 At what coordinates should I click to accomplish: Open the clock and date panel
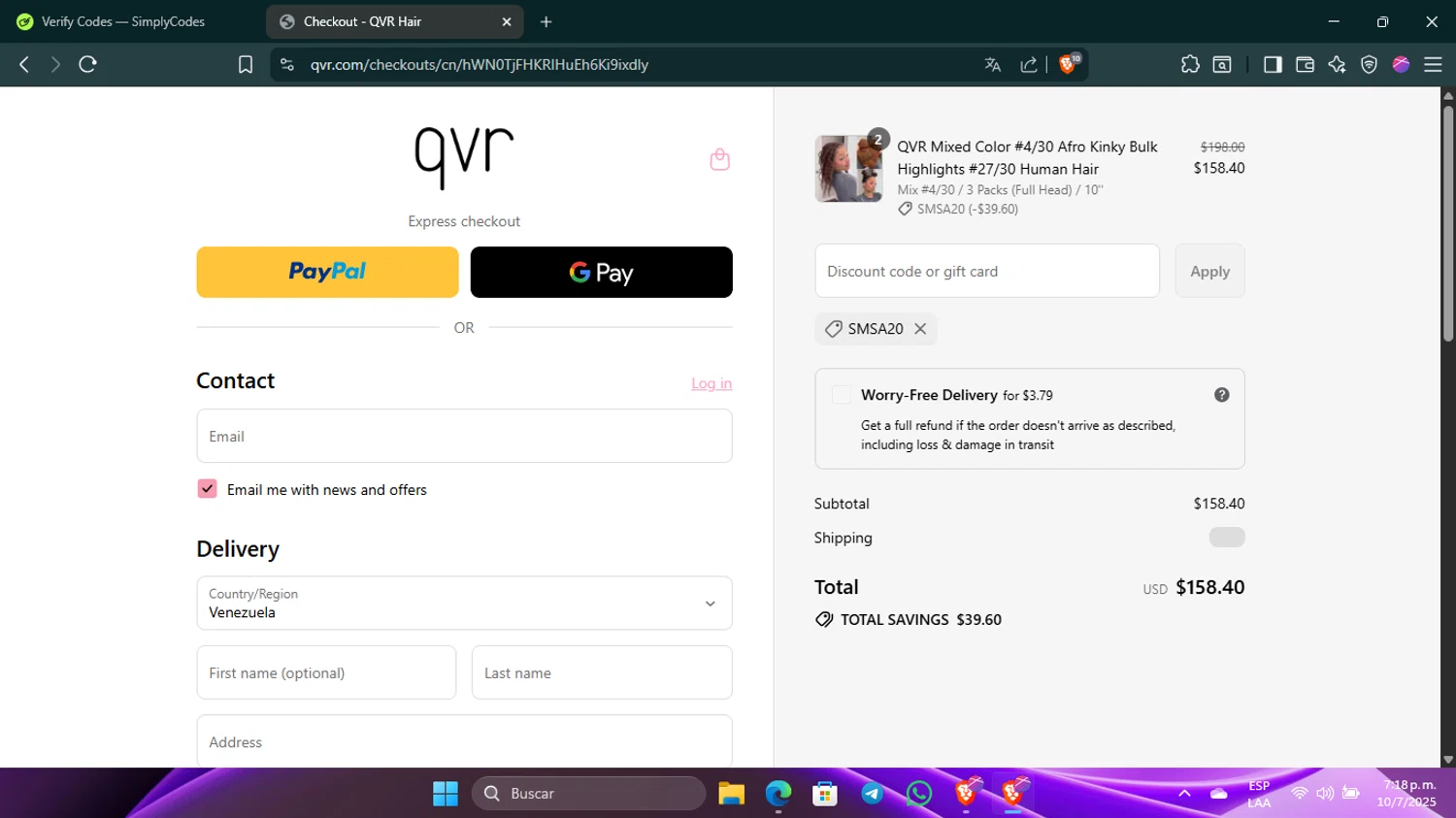click(x=1406, y=793)
